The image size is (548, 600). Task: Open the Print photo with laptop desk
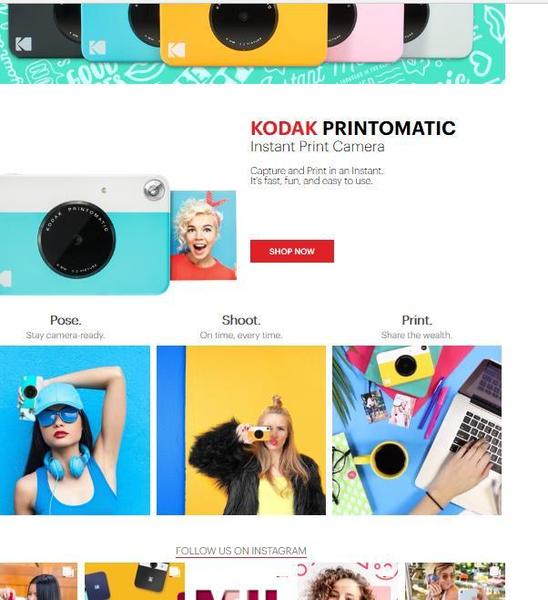click(417, 430)
